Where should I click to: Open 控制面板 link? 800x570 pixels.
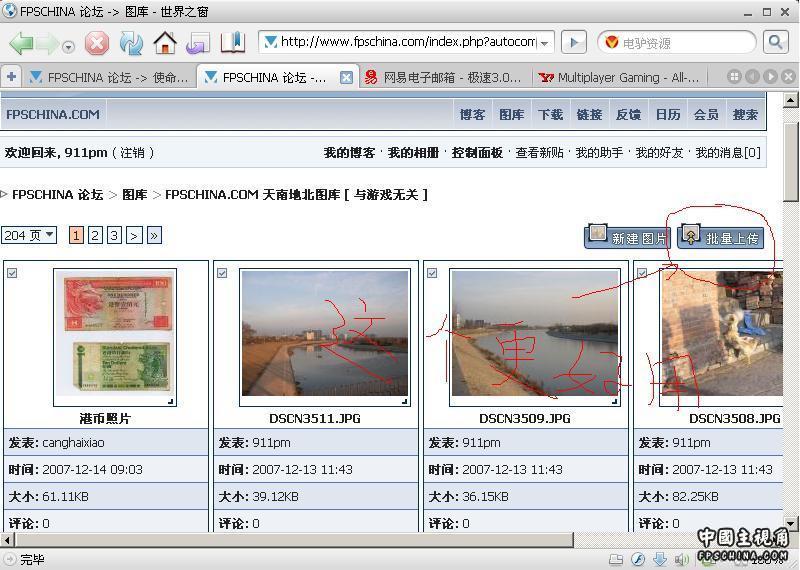[x=477, y=153]
